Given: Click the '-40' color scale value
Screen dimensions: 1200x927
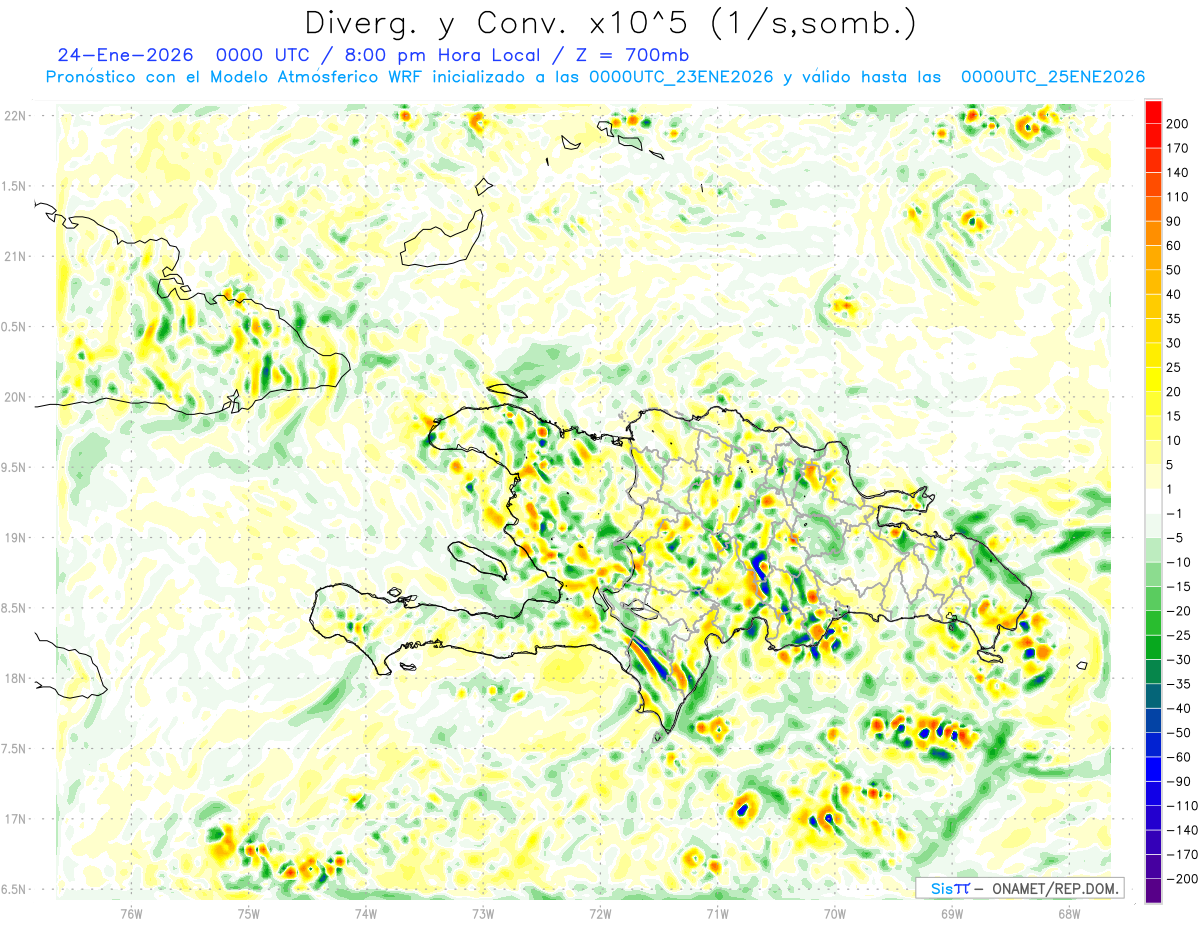Looking at the screenshot, I should (x=1178, y=709).
